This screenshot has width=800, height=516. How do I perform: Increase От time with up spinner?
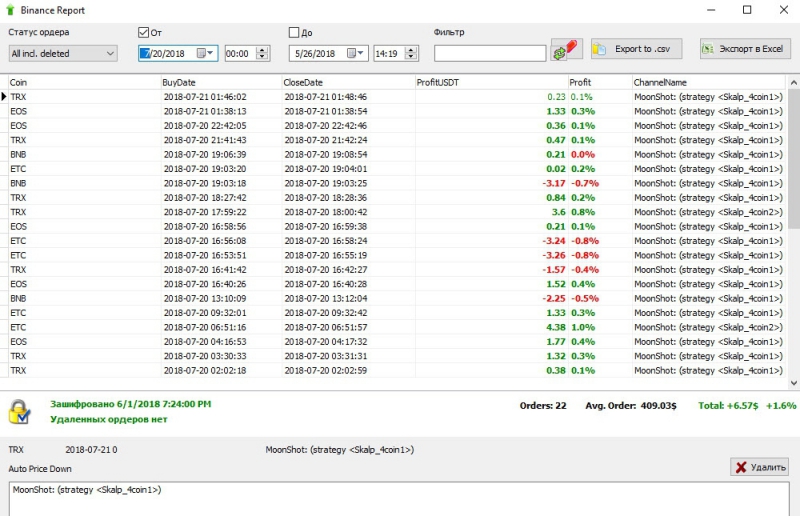click(x=262, y=50)
